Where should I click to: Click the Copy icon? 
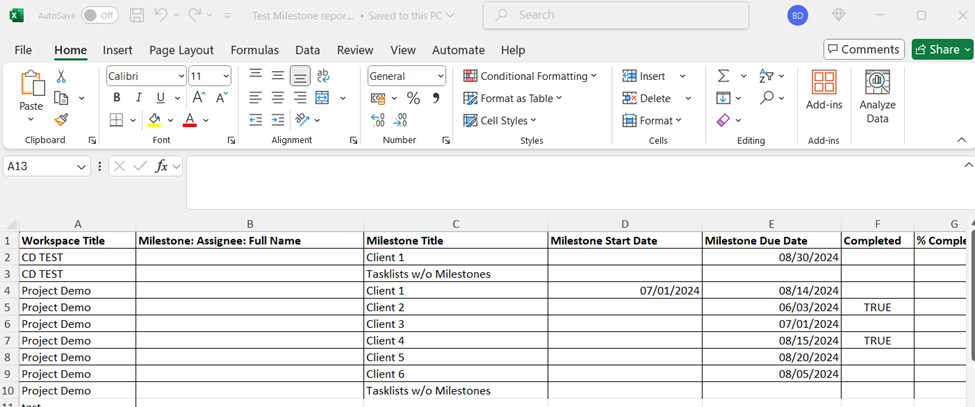click(61, 98)
